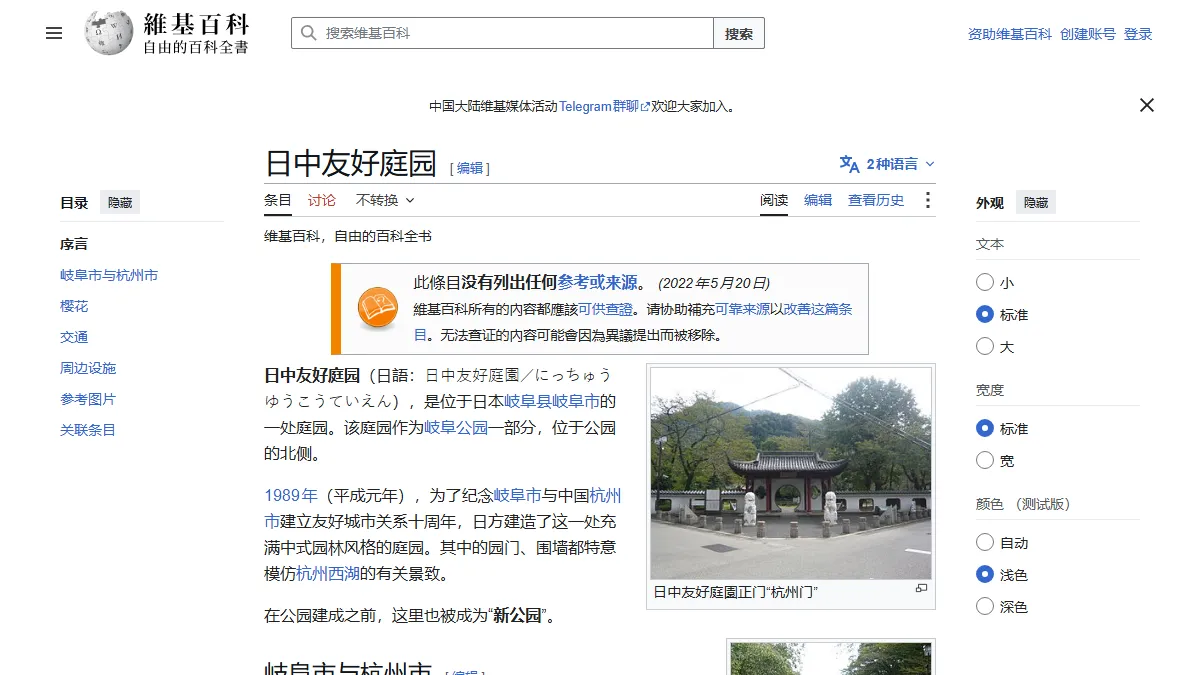Viewport: 1200px width, 675px height.
Task: Jump to 参考图片 in contents
Action: coord(88,399)
